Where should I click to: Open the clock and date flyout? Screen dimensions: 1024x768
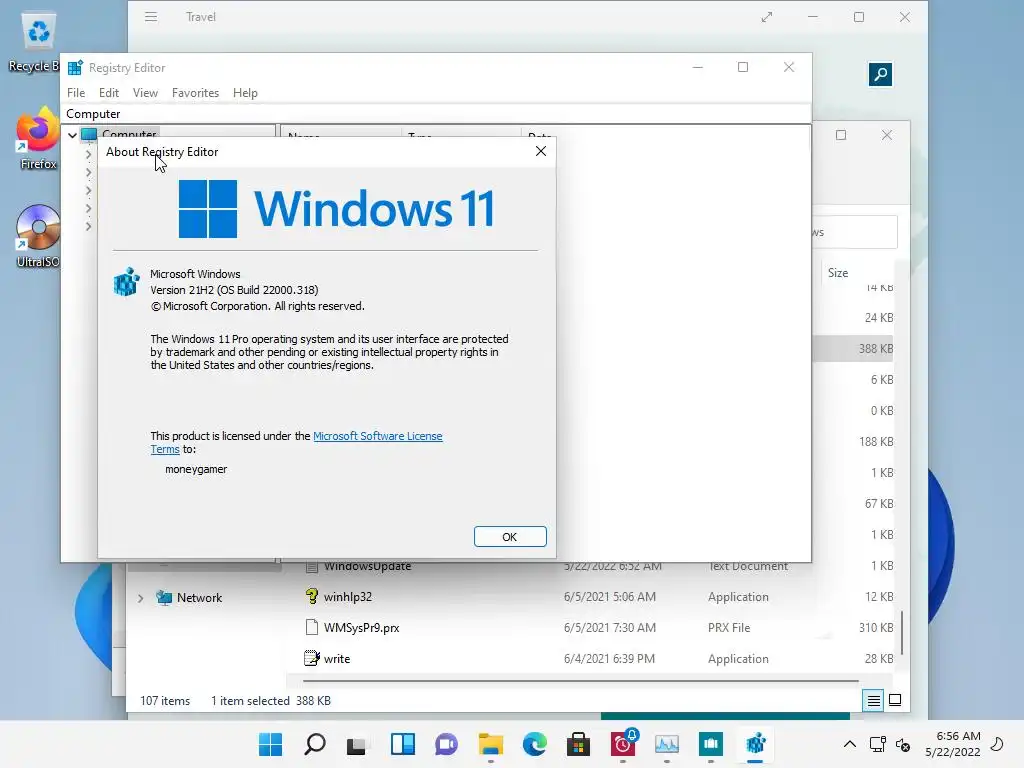pos(953,744)
